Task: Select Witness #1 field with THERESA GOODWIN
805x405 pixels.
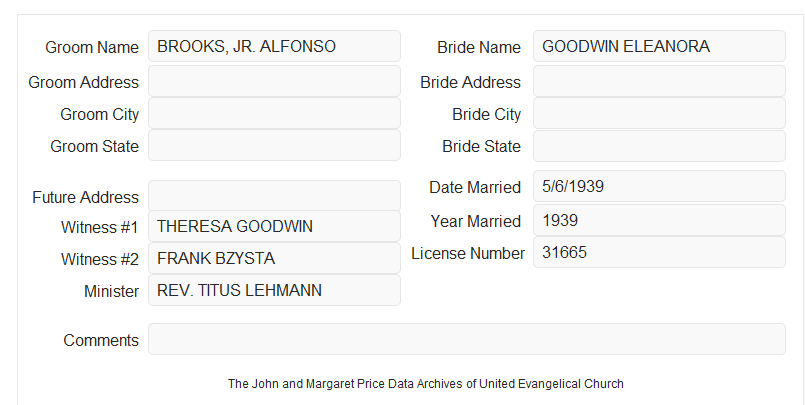Action: 274,226
